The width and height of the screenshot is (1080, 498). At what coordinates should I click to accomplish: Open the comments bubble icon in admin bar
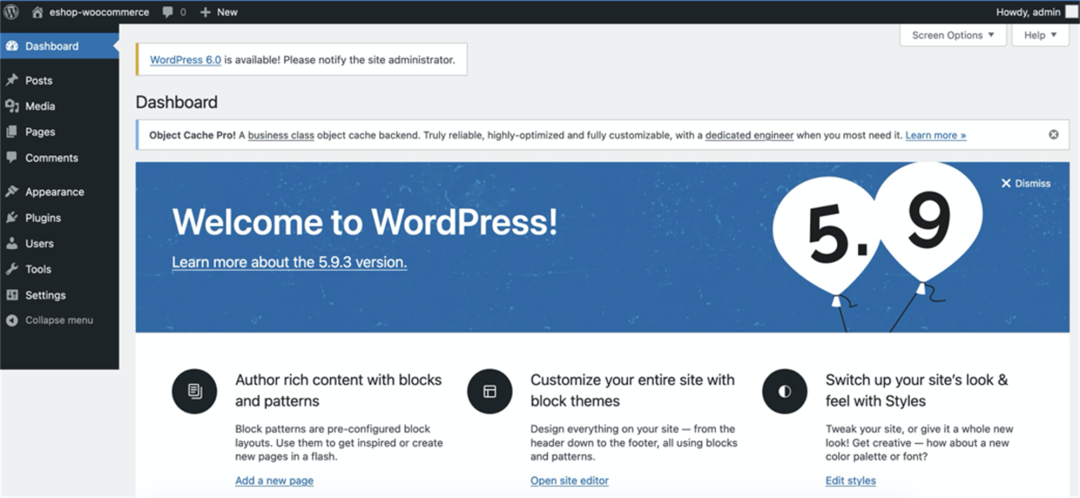(167, 12)
